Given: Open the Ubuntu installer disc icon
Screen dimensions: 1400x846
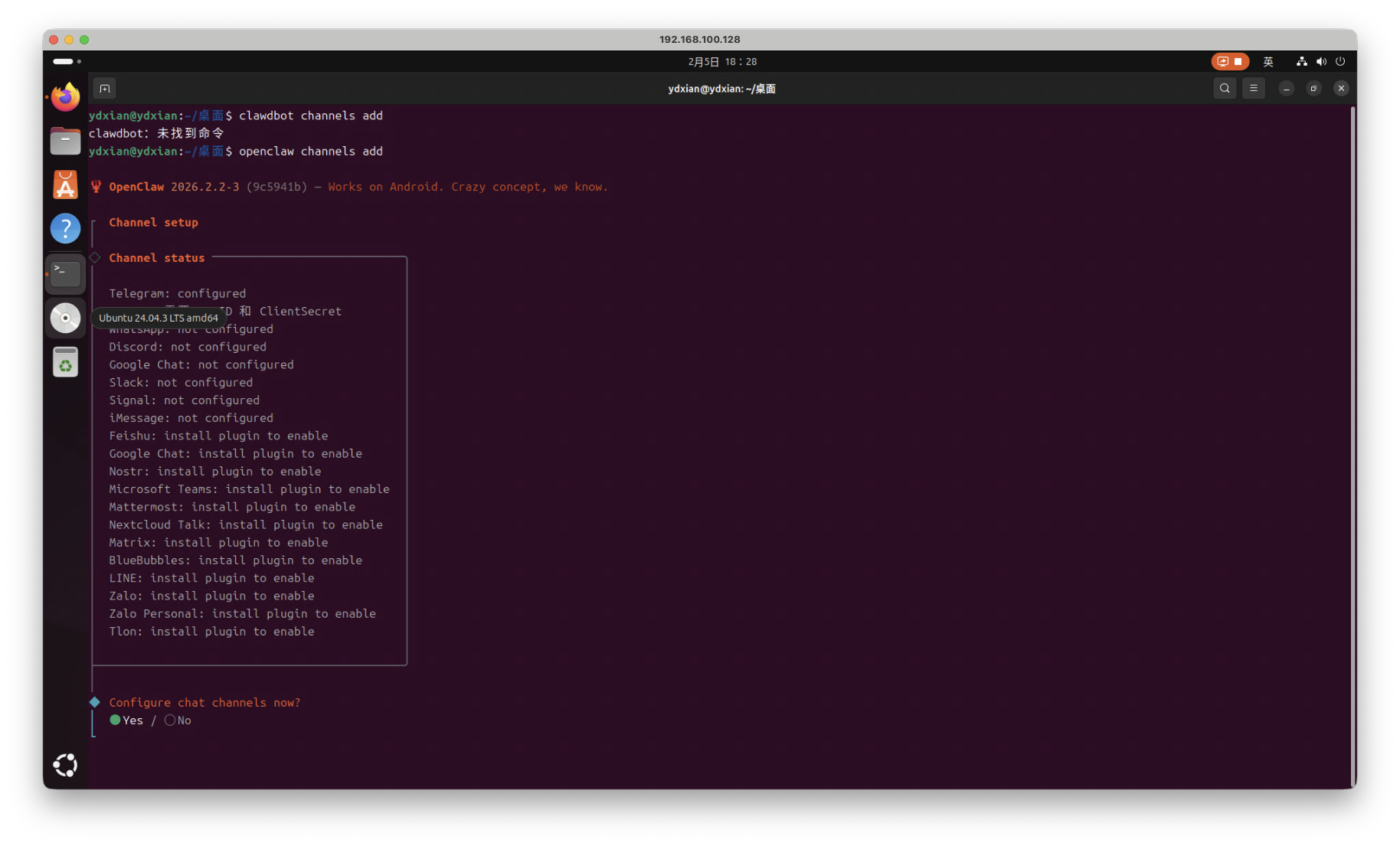Looking at the screenshot, I should pos(65,318).
